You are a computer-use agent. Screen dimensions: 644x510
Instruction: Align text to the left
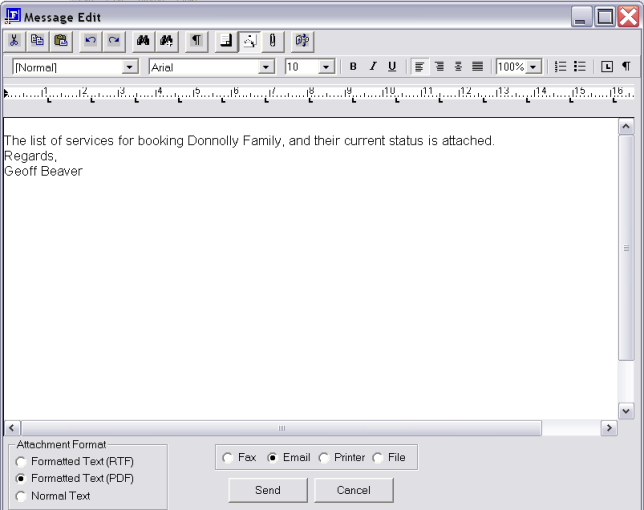click(419, 67)
